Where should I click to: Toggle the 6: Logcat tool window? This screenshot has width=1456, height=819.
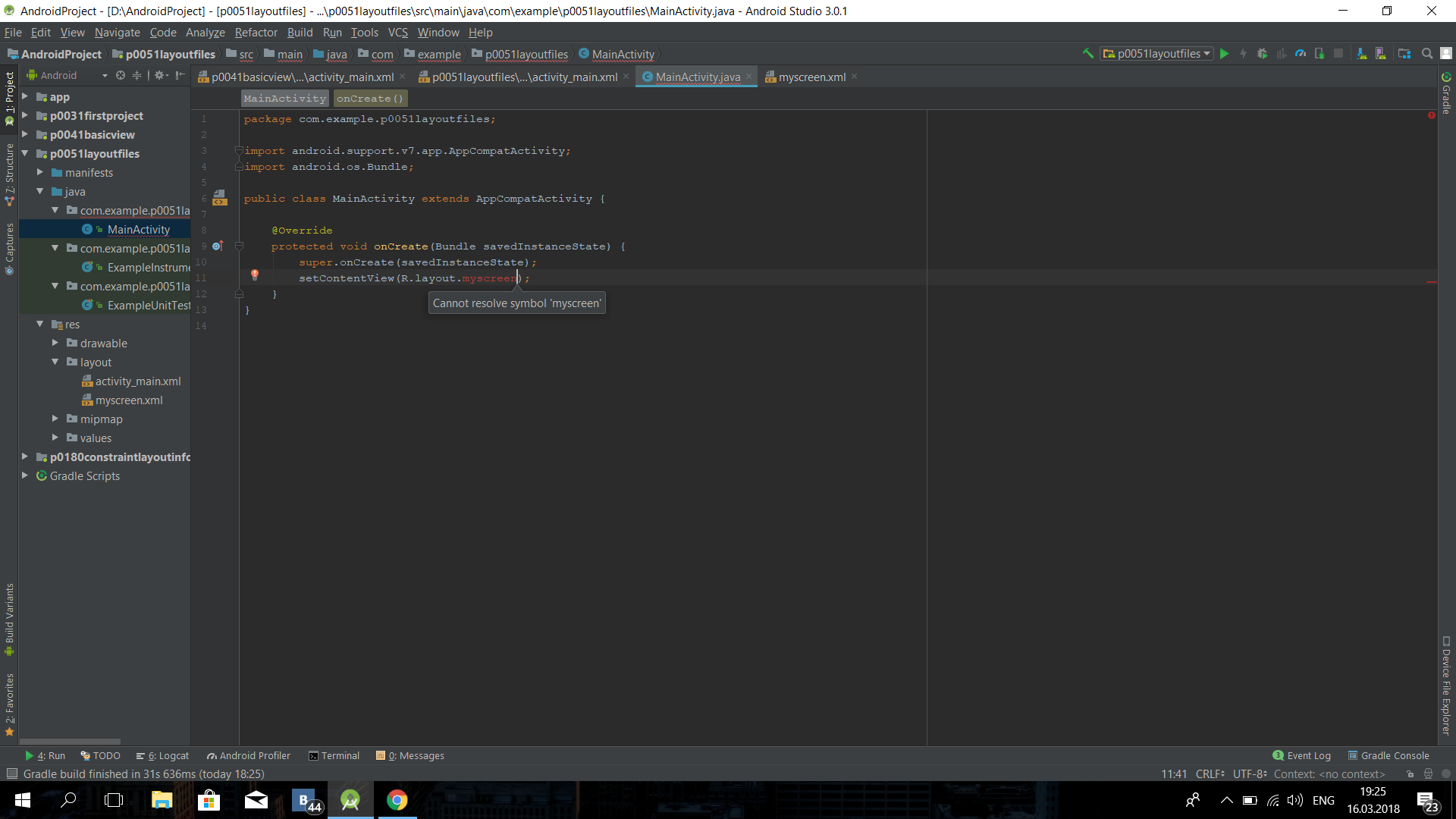click(x=162, y=756)
